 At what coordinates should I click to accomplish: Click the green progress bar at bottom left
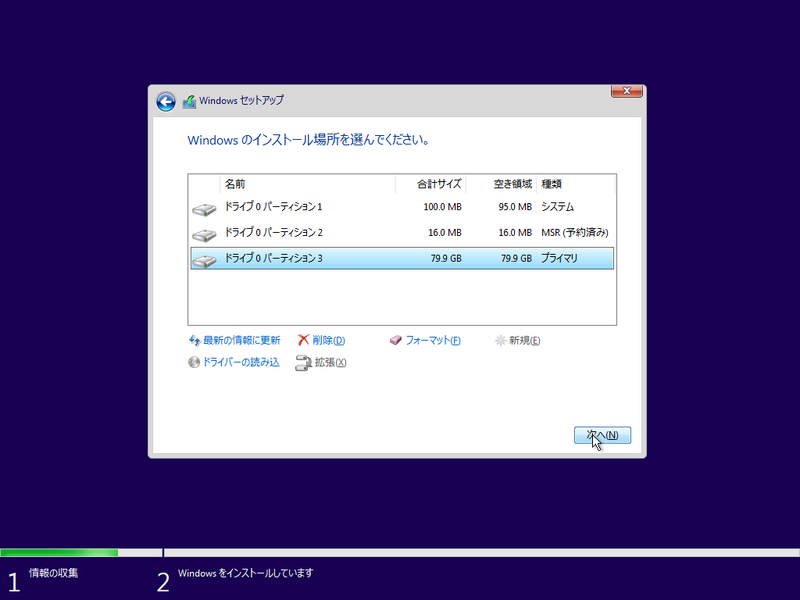coord(60,551)
